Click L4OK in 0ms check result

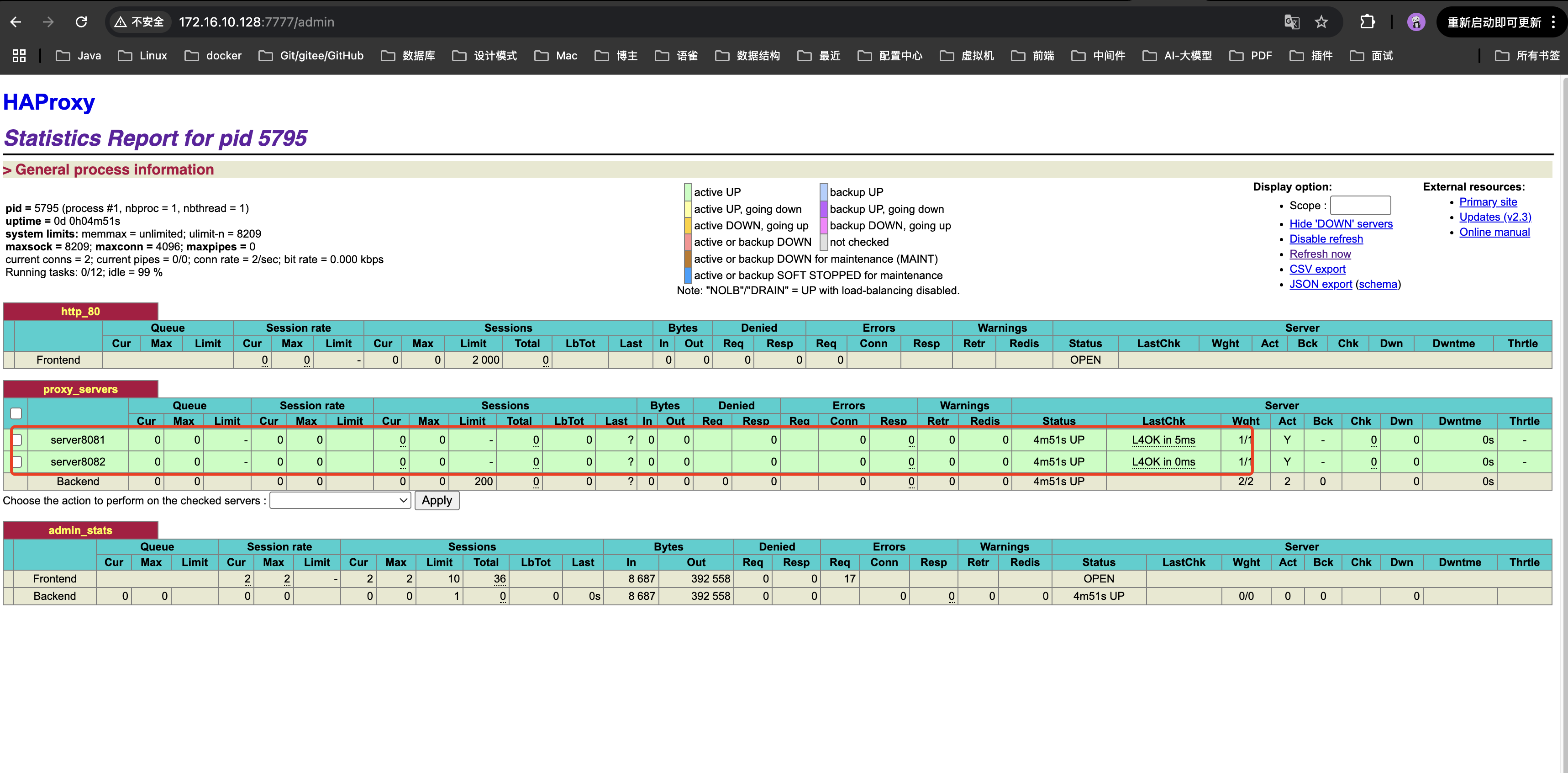tap(1163, 461)
